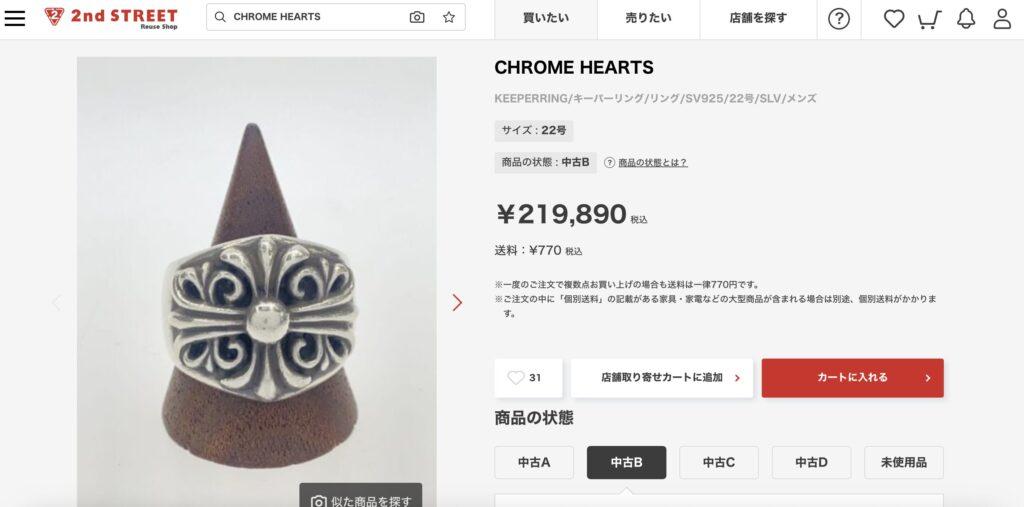
Task: Open the 売りたい tab
Action: (648, 19)
